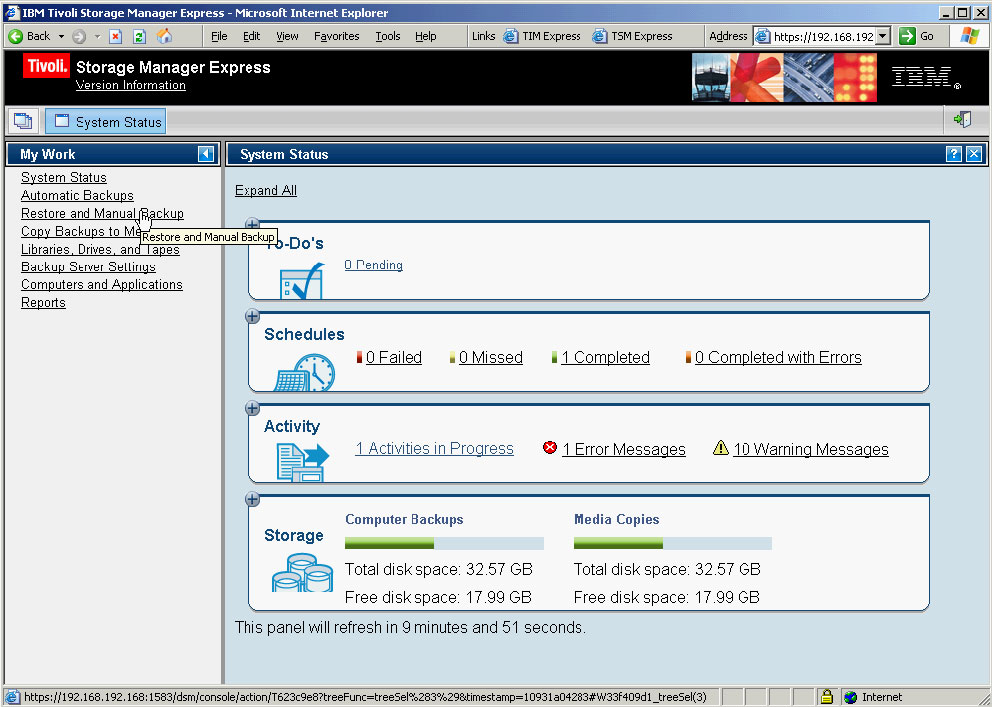The width and height of the screenshot is (992, 707).
Task: Click the 0 Failed link
Action: [x=394, y=357]
